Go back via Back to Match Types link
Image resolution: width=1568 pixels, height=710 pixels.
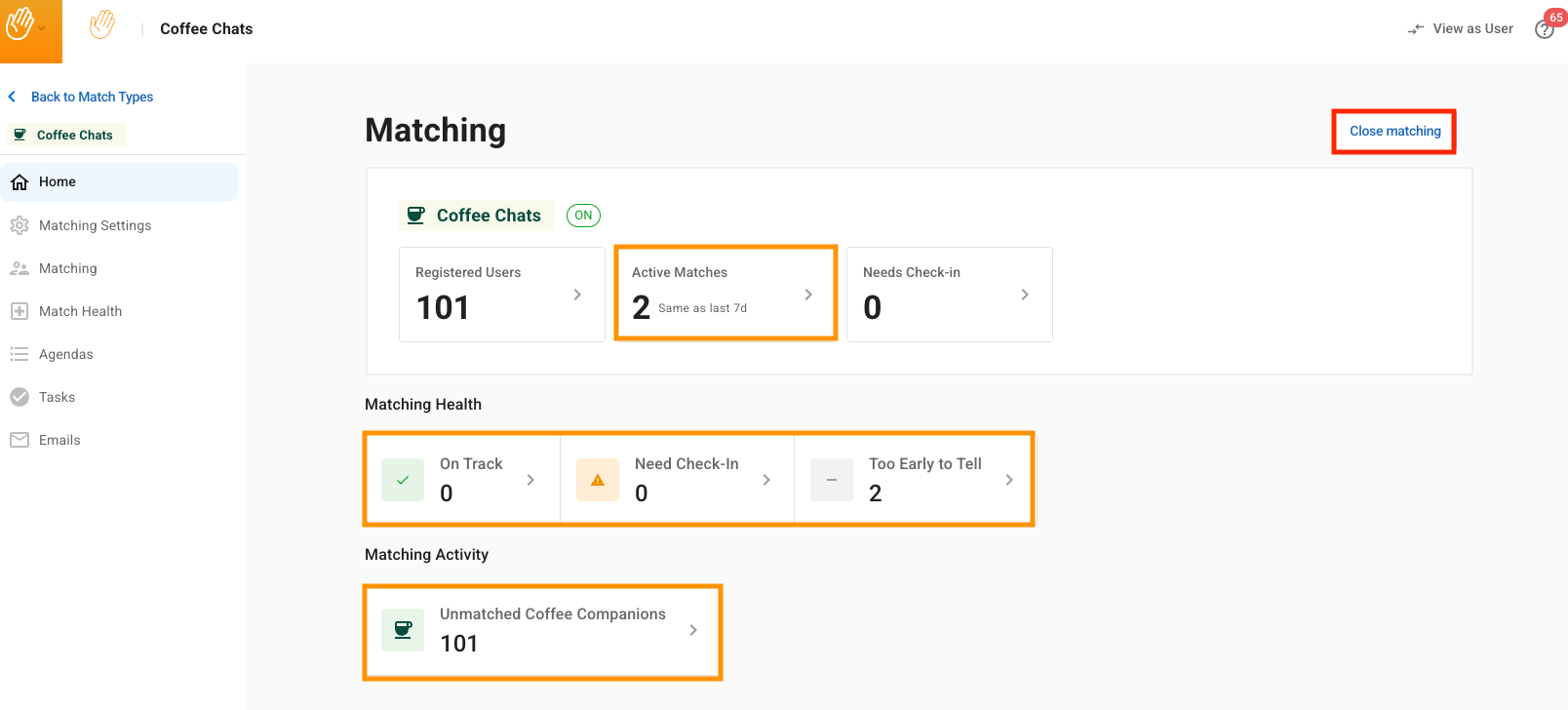[x=92, y=97]
